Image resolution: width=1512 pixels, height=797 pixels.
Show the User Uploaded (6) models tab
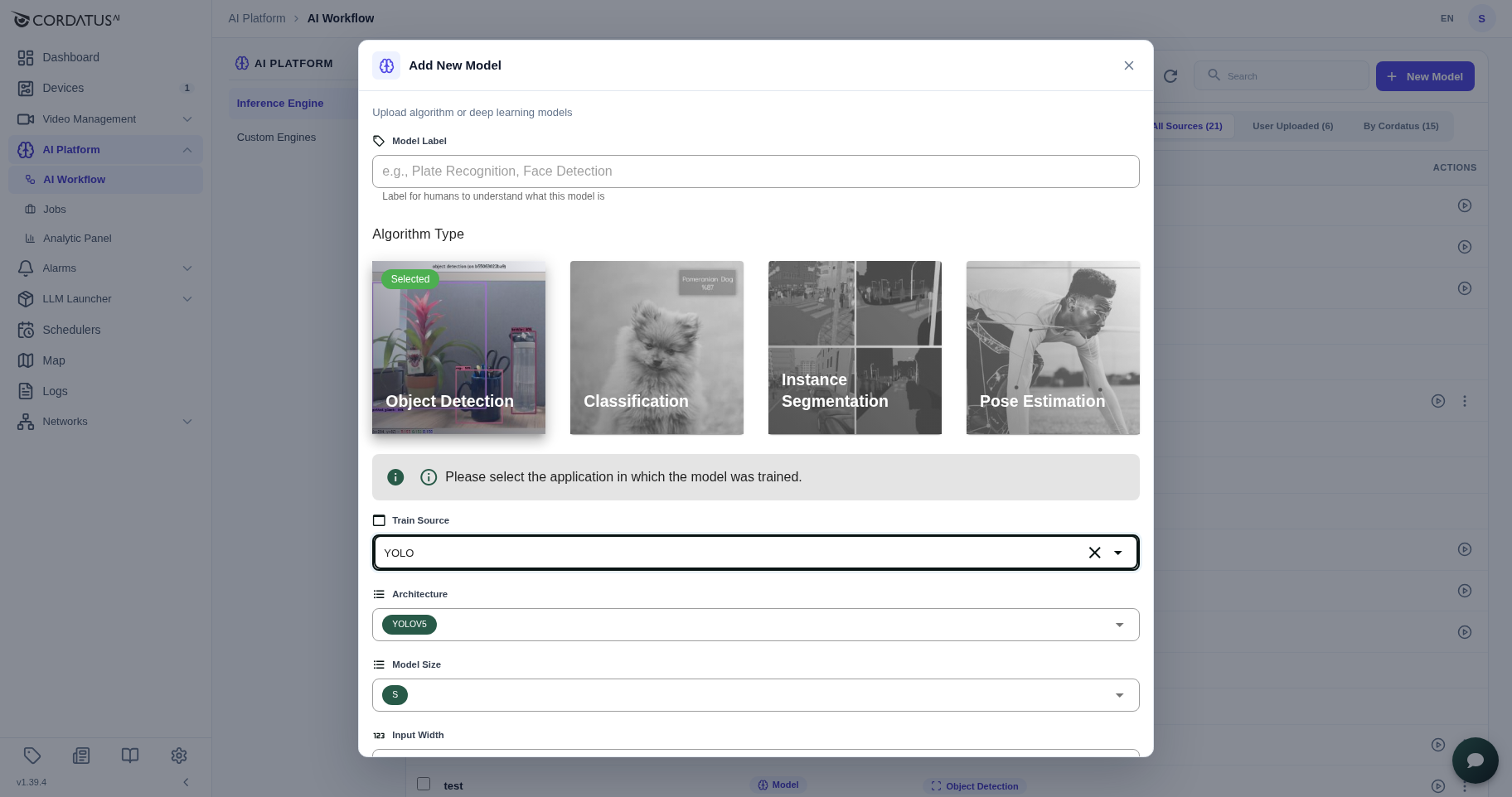point(1293,126)
